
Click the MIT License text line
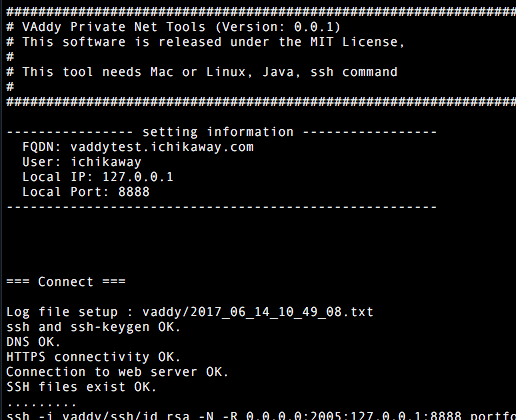pos(205,42)
